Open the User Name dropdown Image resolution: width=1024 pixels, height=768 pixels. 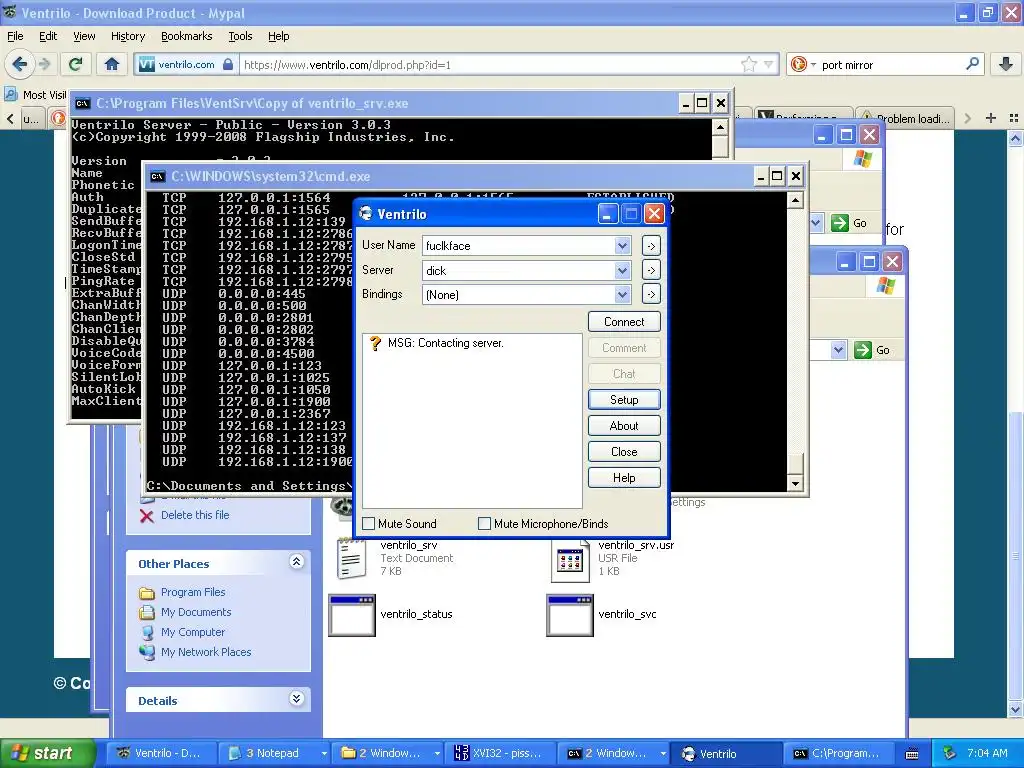pos(622,246)
